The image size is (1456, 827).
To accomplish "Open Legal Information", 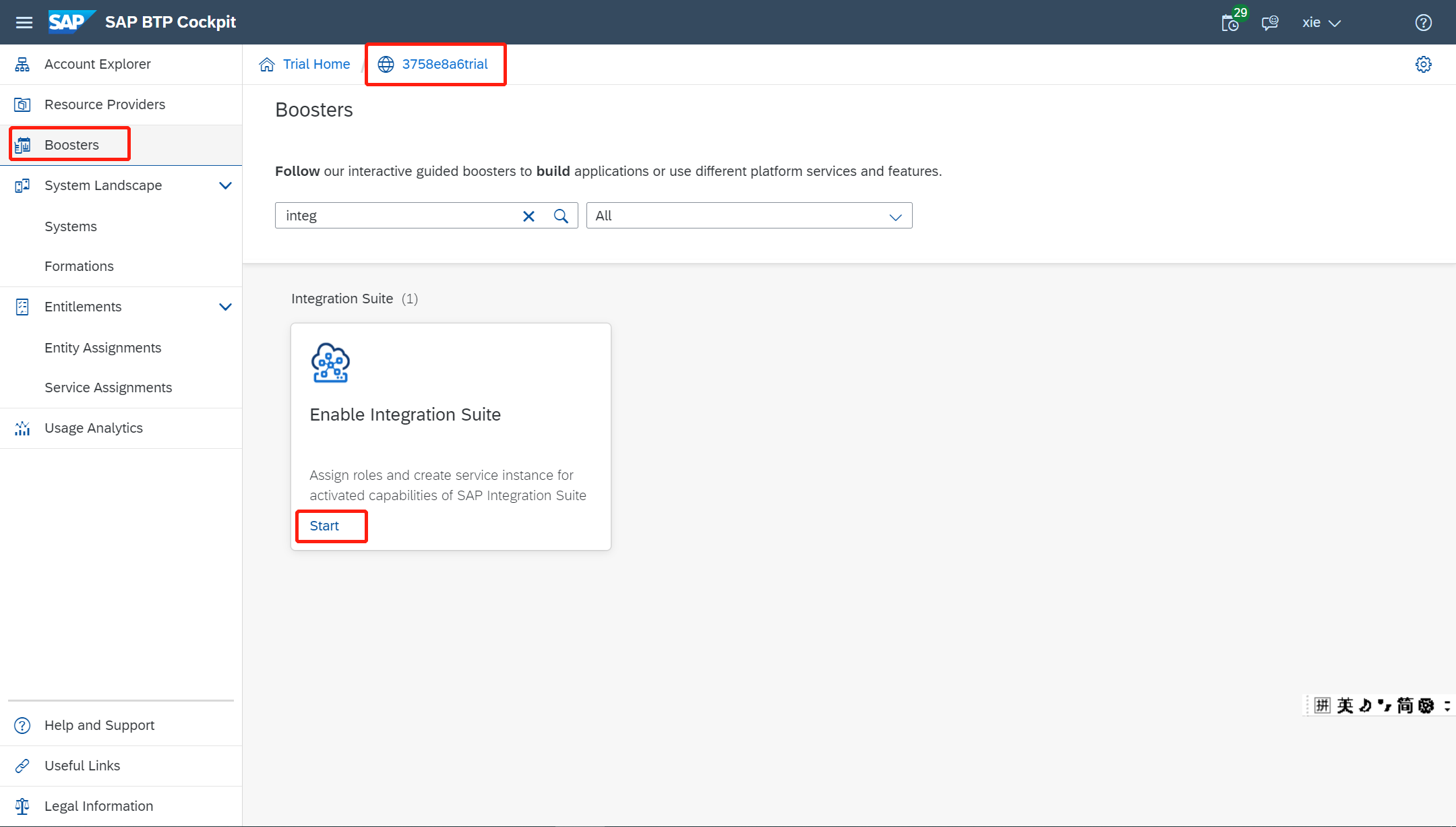I will coord(121,806).
